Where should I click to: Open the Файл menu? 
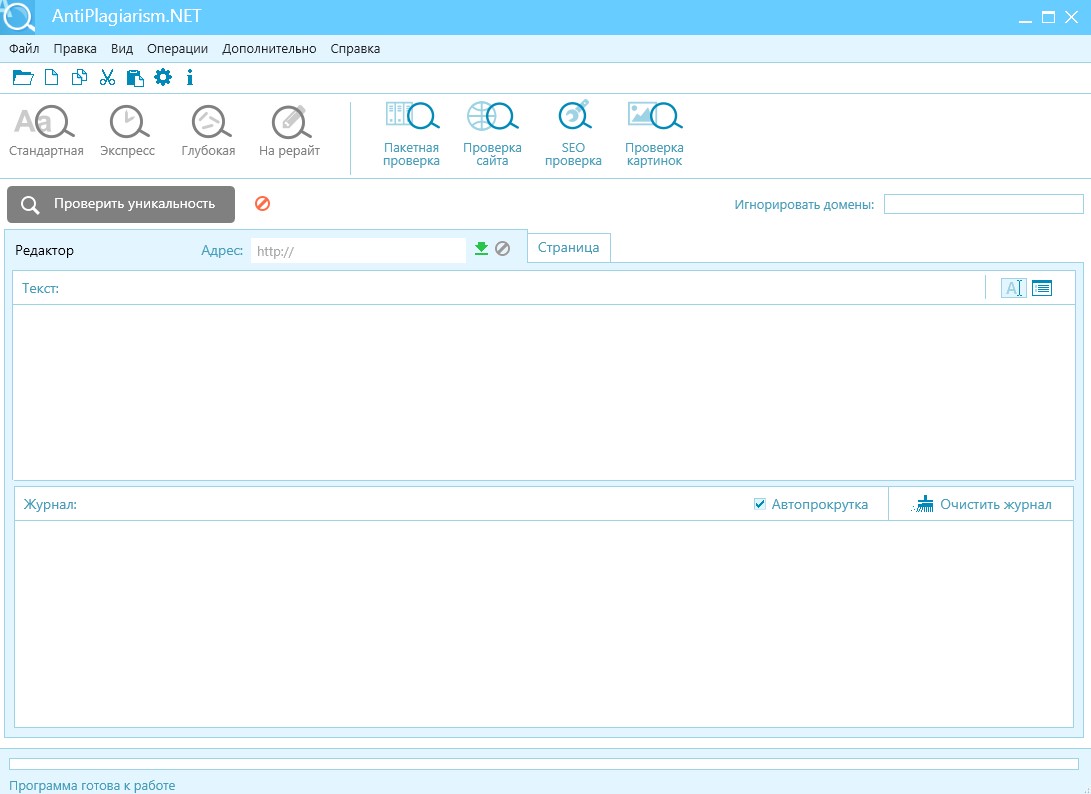pos(24,49)
